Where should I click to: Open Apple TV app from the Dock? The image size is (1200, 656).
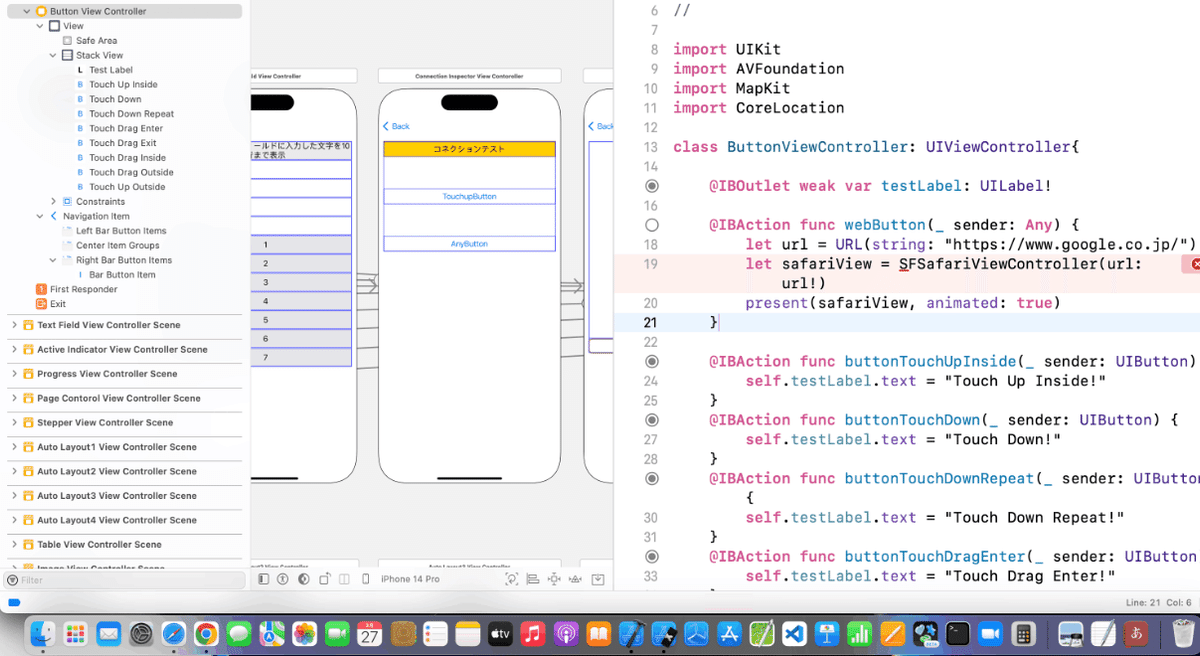click(500, 633)
